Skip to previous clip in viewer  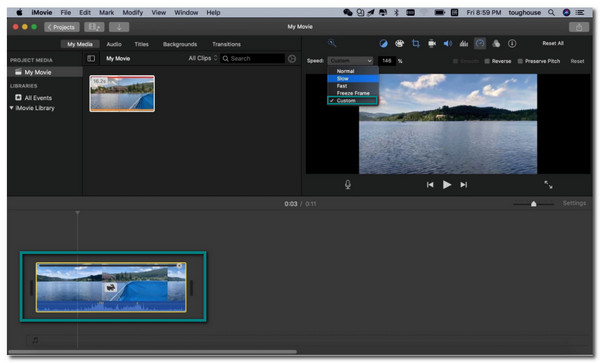click(430, 185)
